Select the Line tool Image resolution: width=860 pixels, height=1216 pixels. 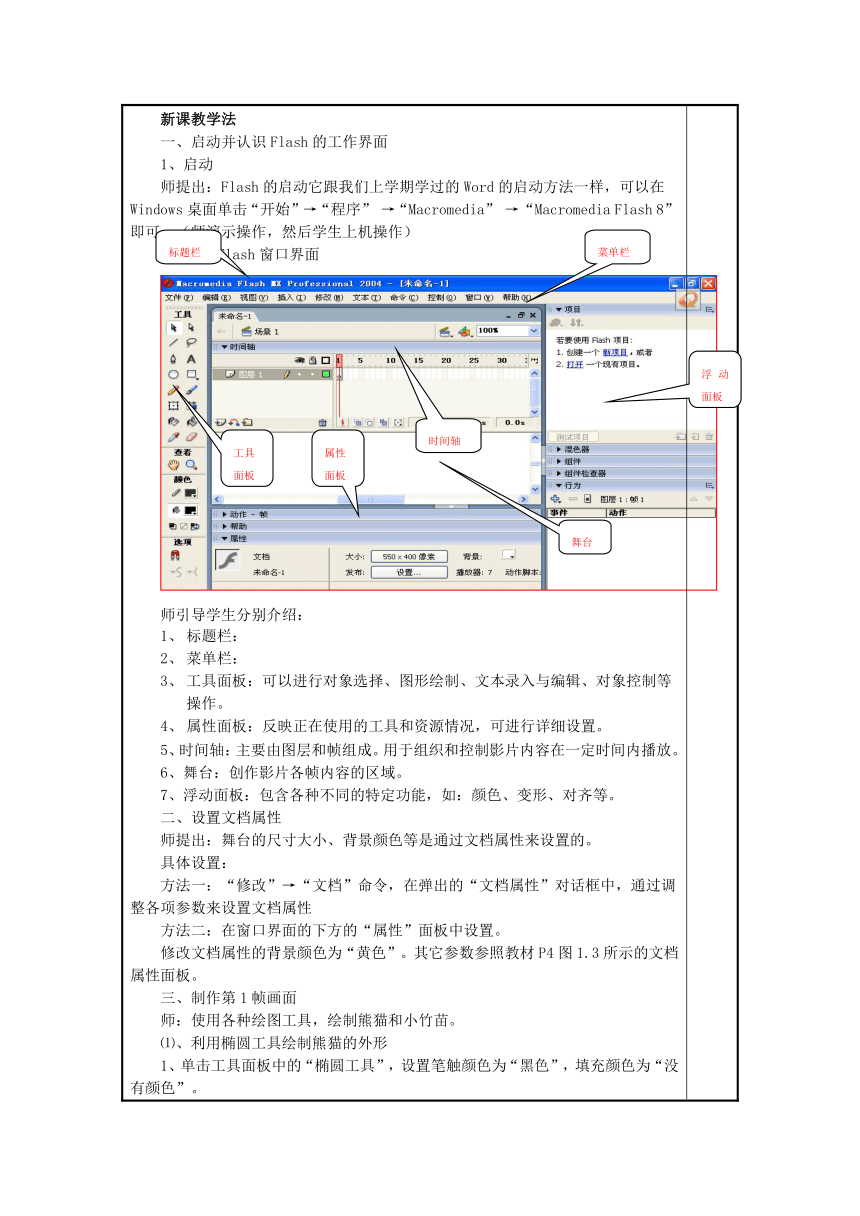(174, 342)
